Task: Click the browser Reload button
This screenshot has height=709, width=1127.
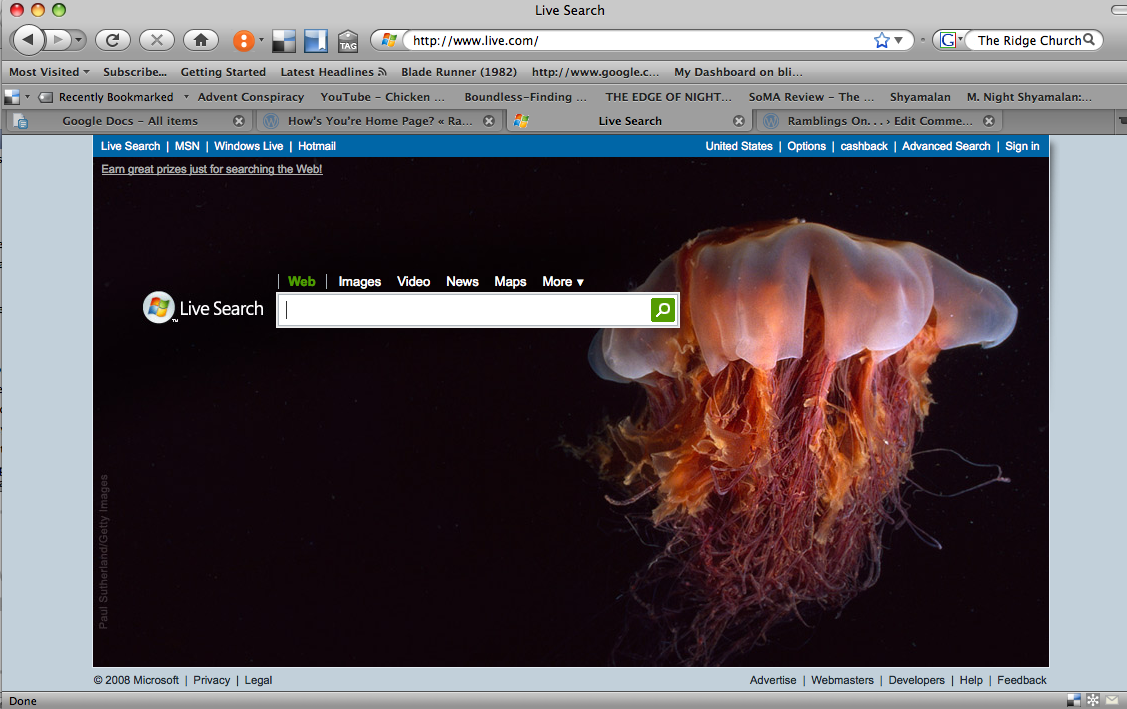Action: coord(113,40)
